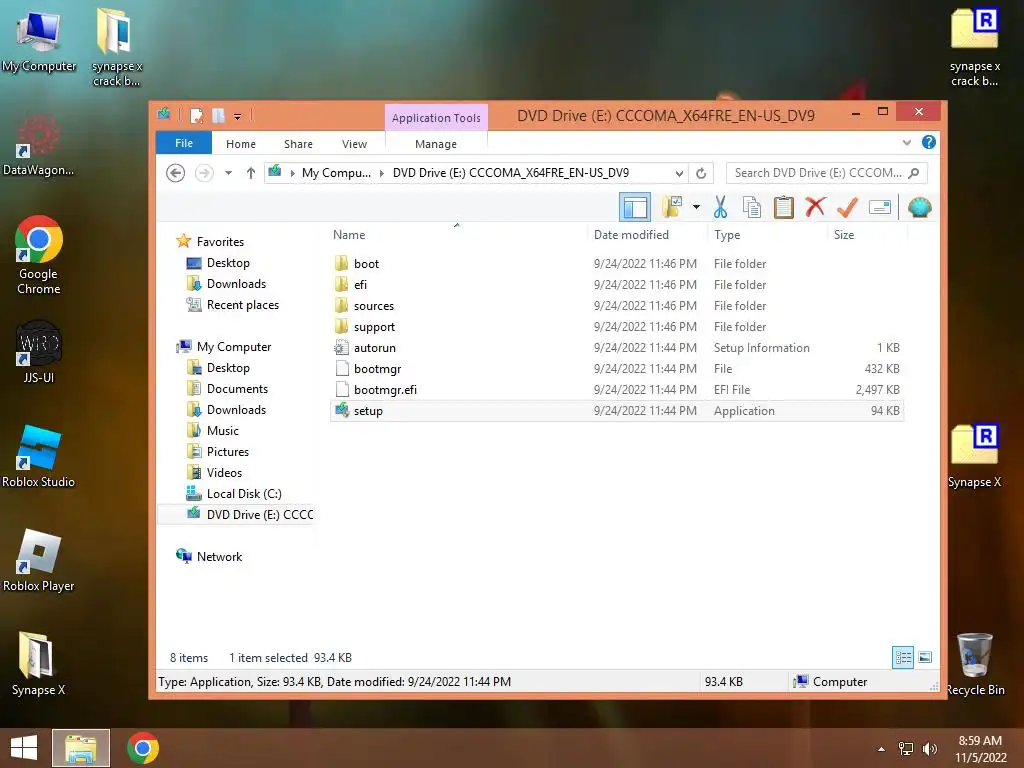This screenshot has width=1024, height=768.
Task: Open the File ribbon tab
Action: coord(184,143)
